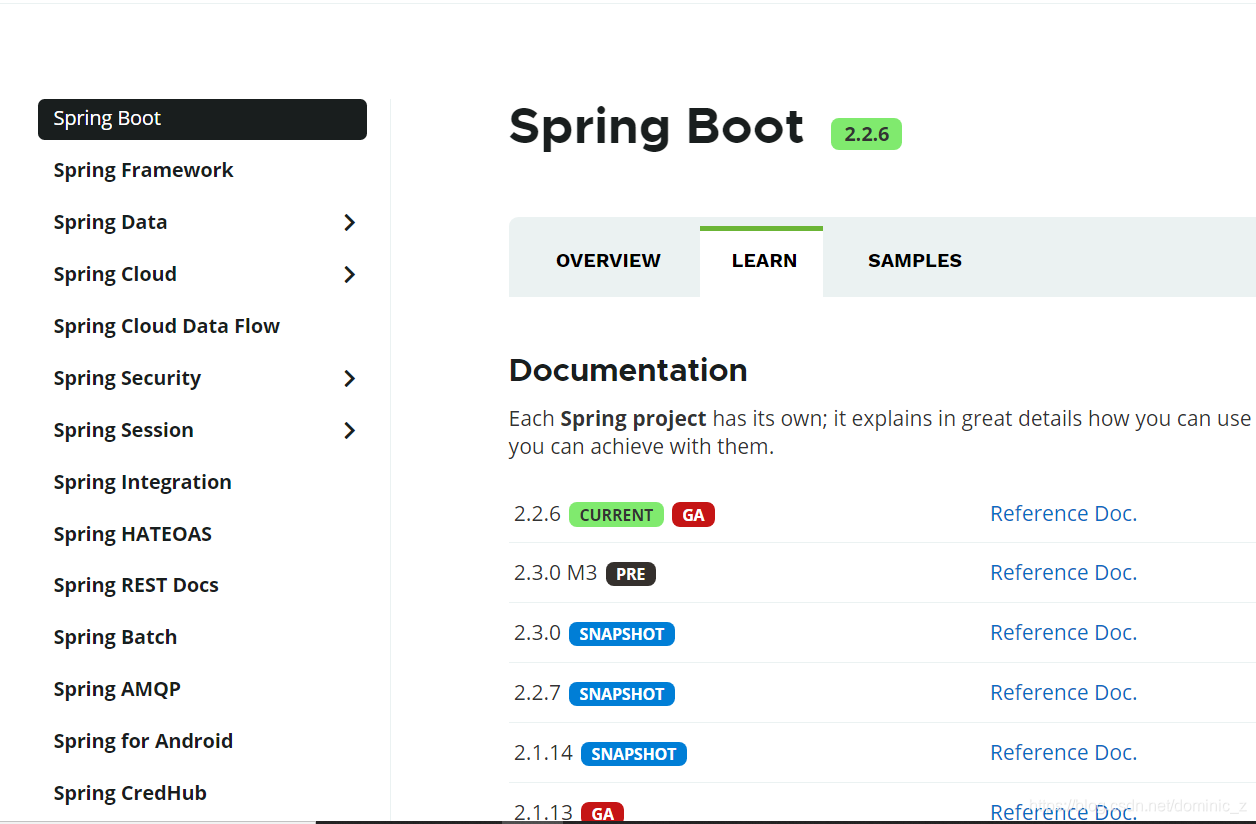This screenshot has width=1256, height=824.
Task: Open Spring Data project link
Action: pyautogui.click(x=110, y=222)
